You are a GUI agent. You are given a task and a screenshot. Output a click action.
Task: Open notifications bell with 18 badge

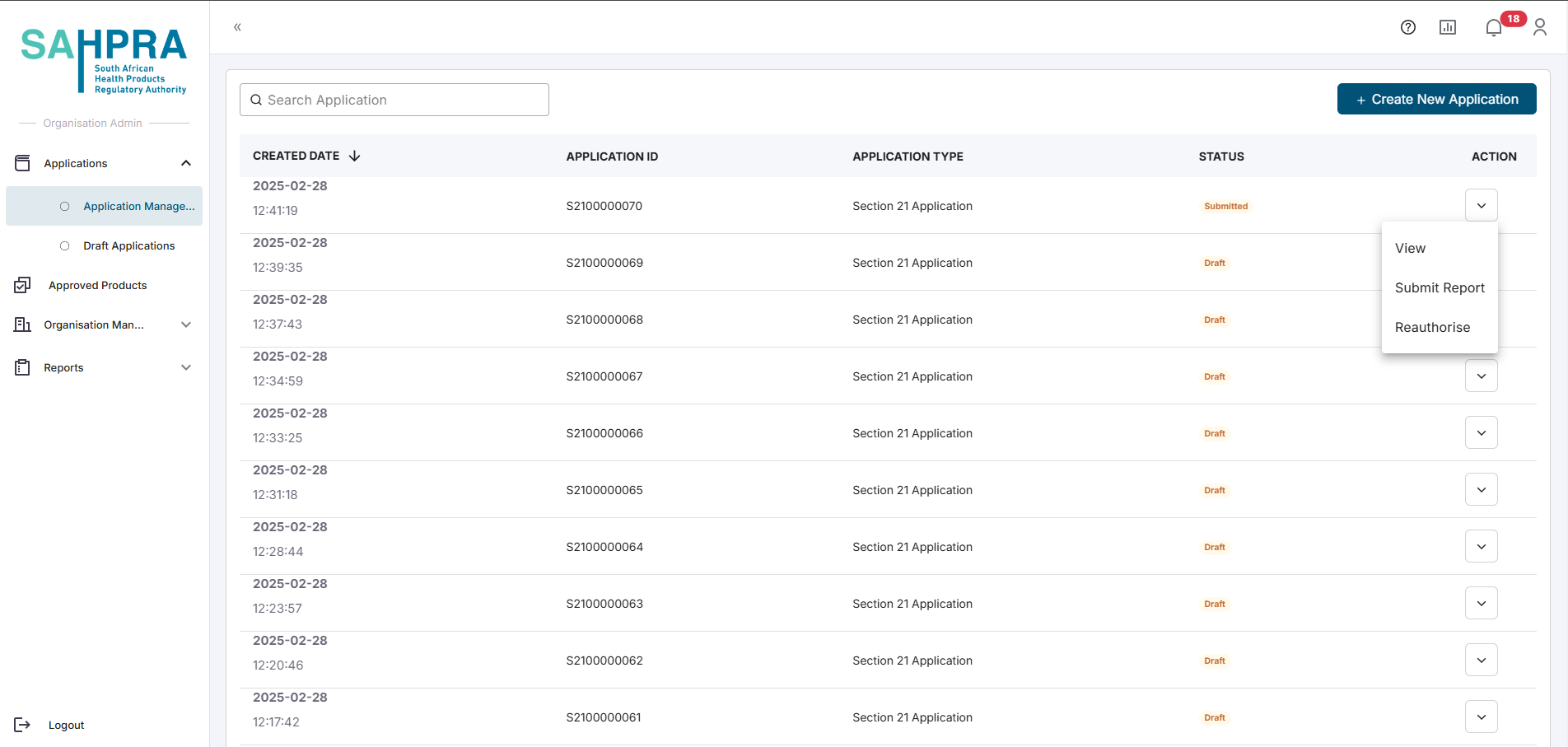pyautogui.click(x=1494, y=28)
